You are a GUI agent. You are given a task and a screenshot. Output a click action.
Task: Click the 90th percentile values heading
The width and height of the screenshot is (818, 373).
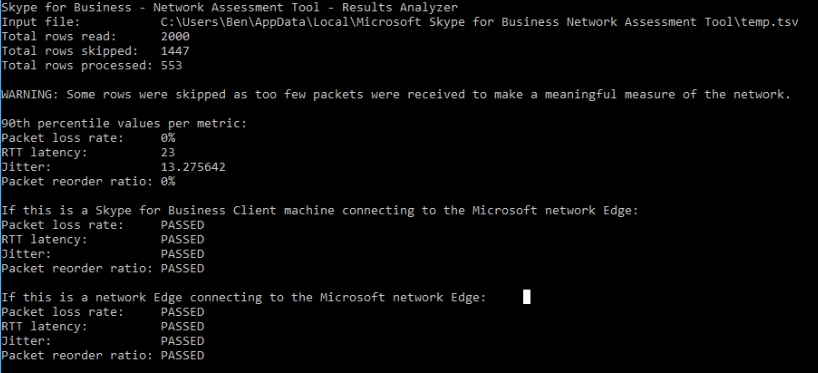(124, 124)
